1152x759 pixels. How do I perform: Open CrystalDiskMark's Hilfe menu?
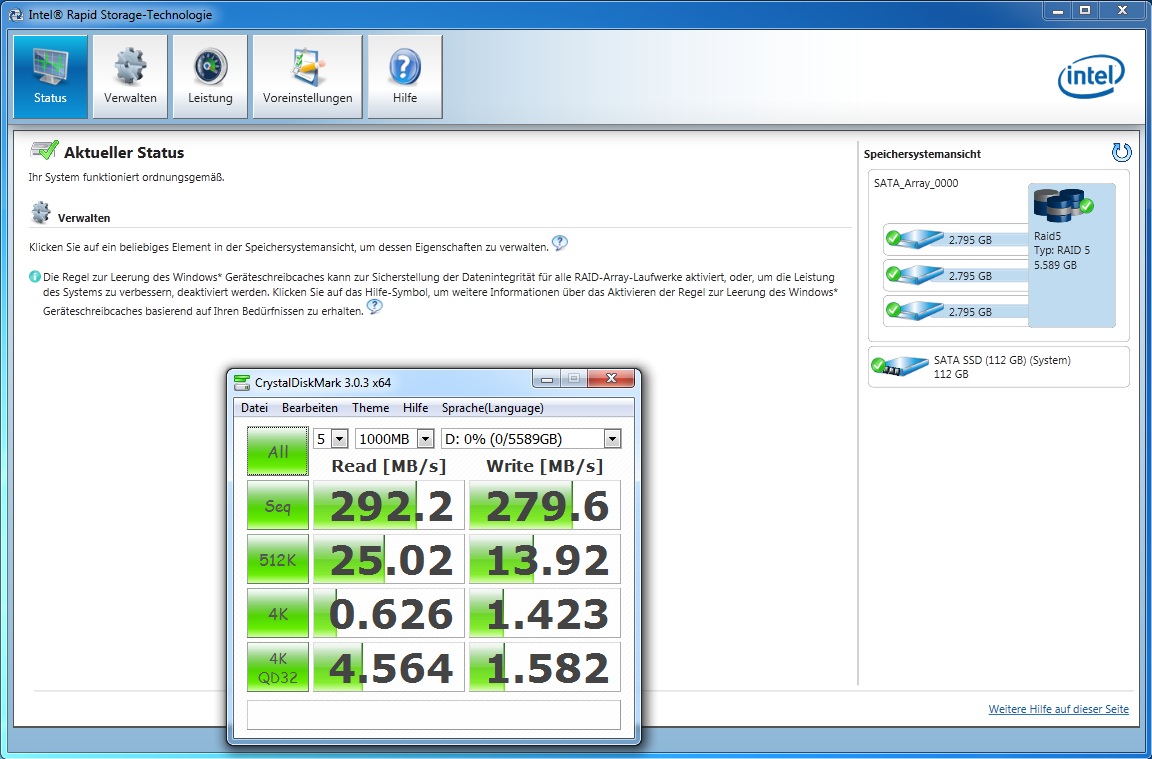pos(415,408)
